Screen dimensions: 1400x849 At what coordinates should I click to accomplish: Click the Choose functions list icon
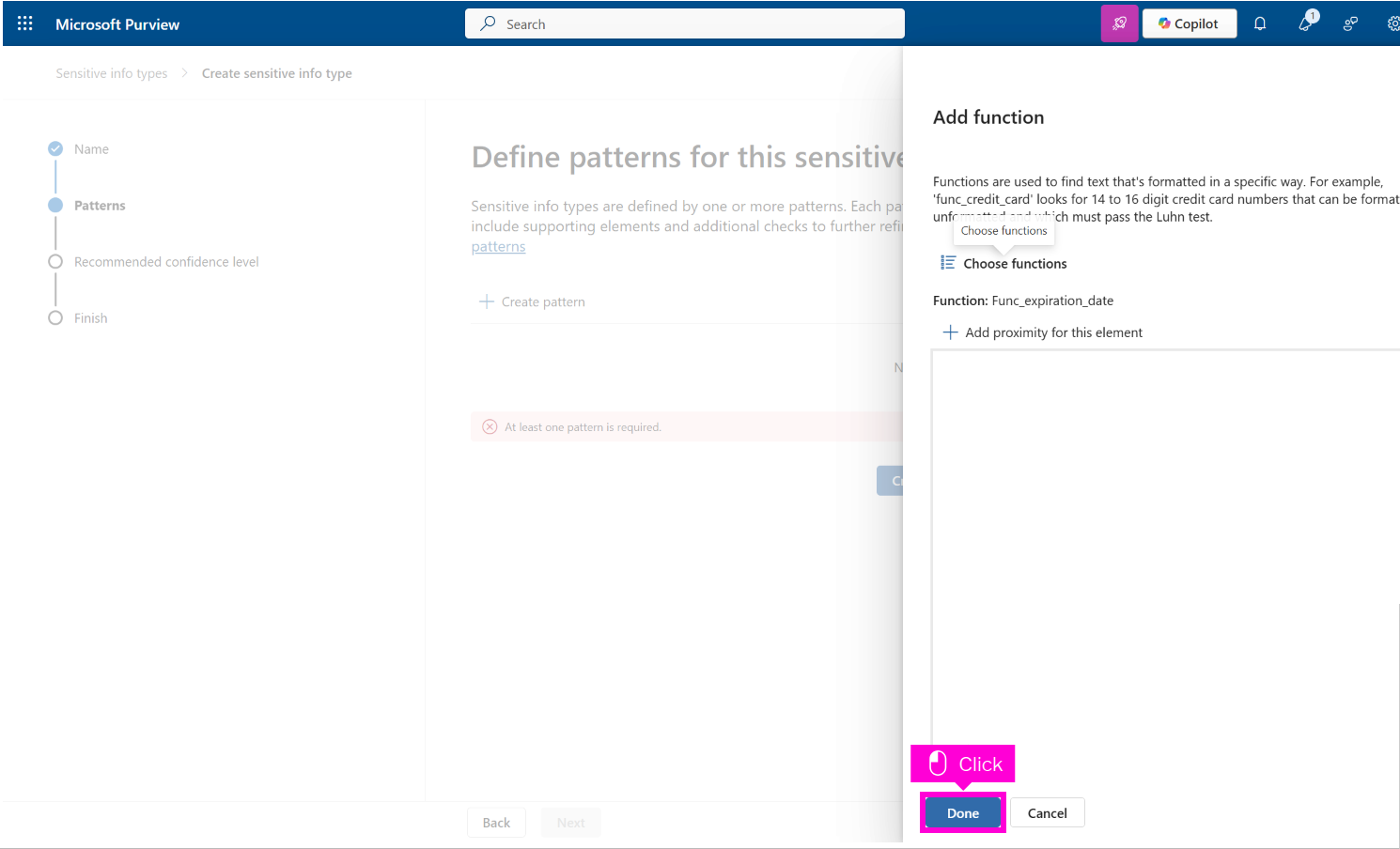948,263
